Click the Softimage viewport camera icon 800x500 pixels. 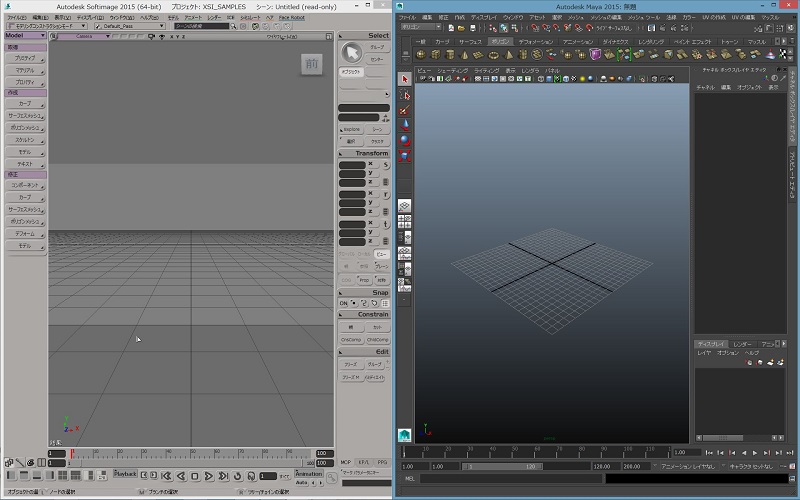[151, 37]
